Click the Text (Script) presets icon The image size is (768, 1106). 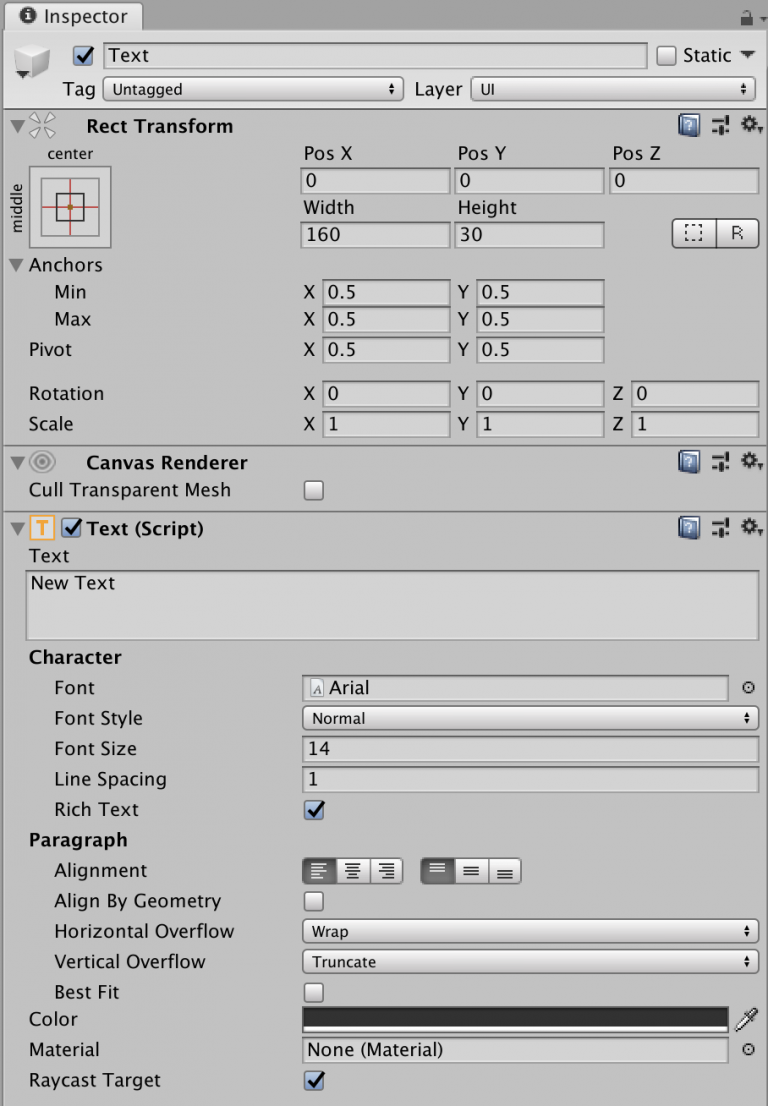coord(721,528)
